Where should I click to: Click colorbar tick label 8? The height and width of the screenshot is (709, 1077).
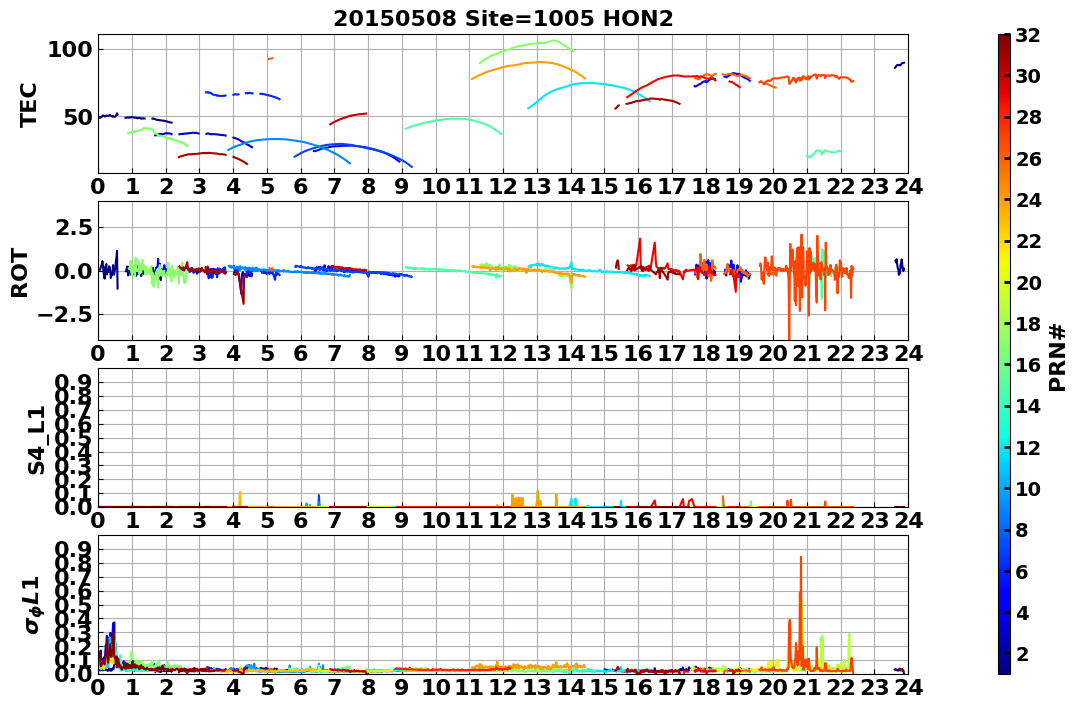click(x=1023, y=530)
